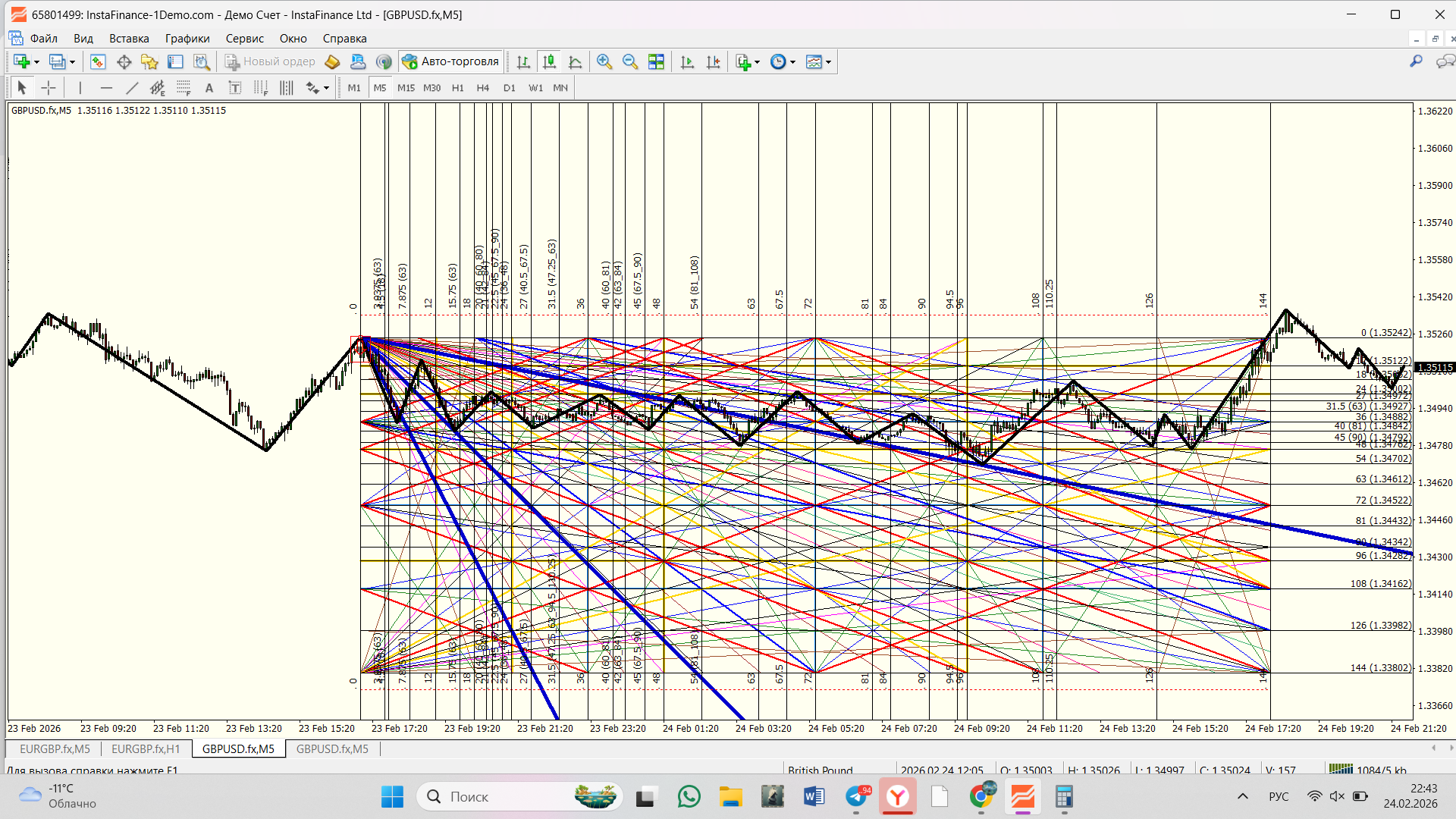1456x819 pixels.
Task: Select the Fibonacci retracement tool
Action: click(184, 88)
